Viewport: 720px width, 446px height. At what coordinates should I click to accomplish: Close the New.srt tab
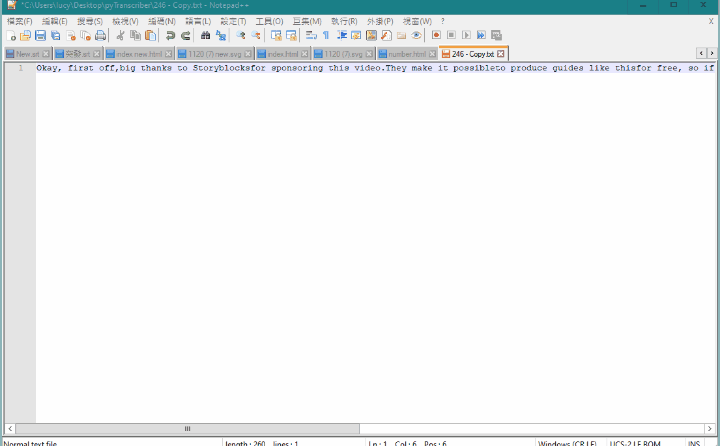coord(45,54)
